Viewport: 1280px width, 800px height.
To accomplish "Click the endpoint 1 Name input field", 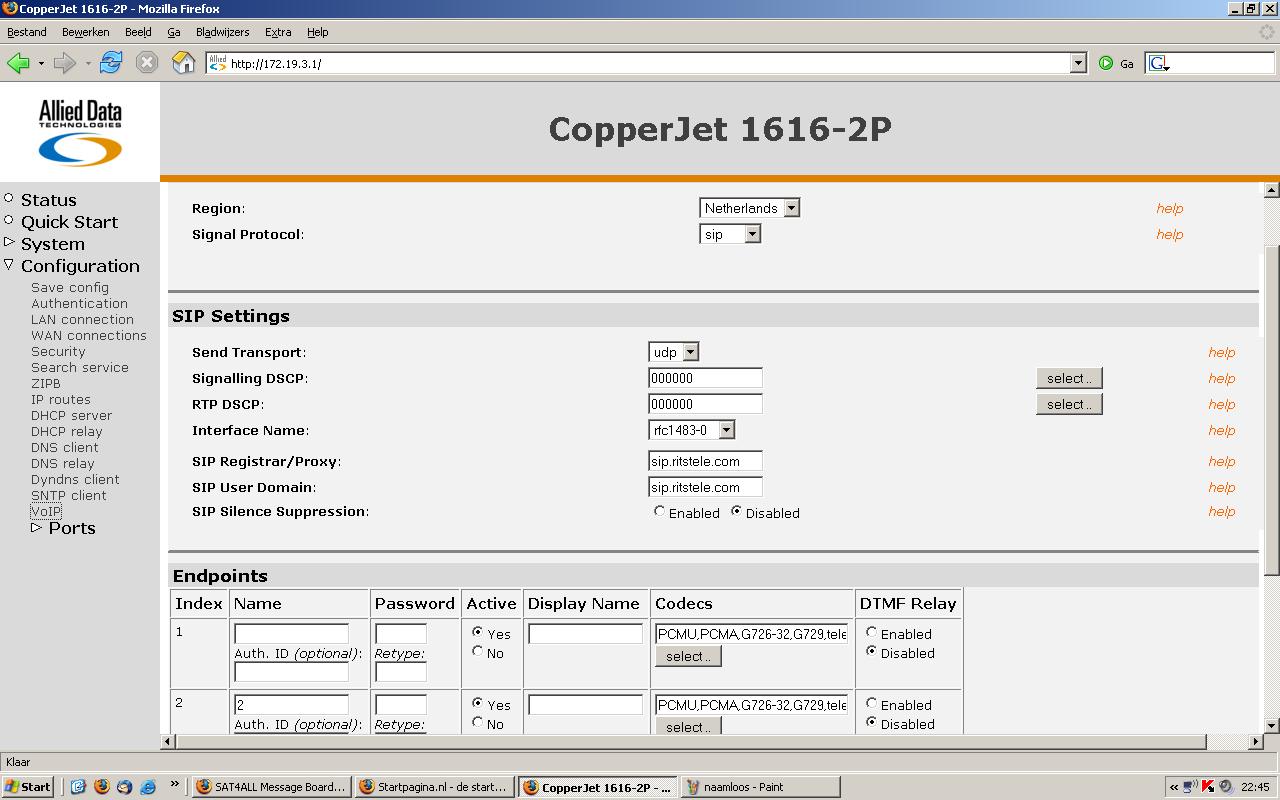I will pos(291,633).
